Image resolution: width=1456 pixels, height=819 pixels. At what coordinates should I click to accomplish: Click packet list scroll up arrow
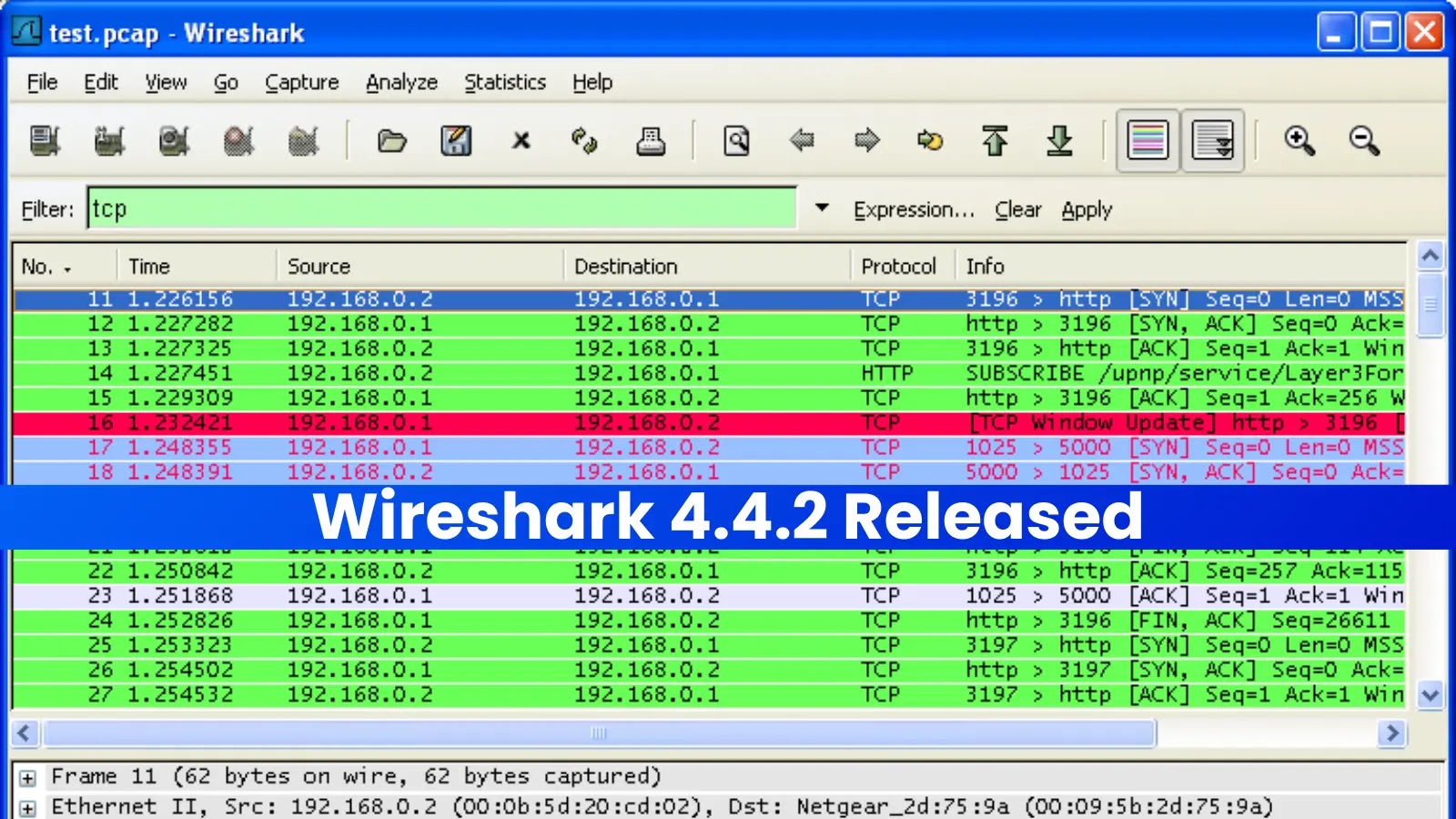[1430, 256]
